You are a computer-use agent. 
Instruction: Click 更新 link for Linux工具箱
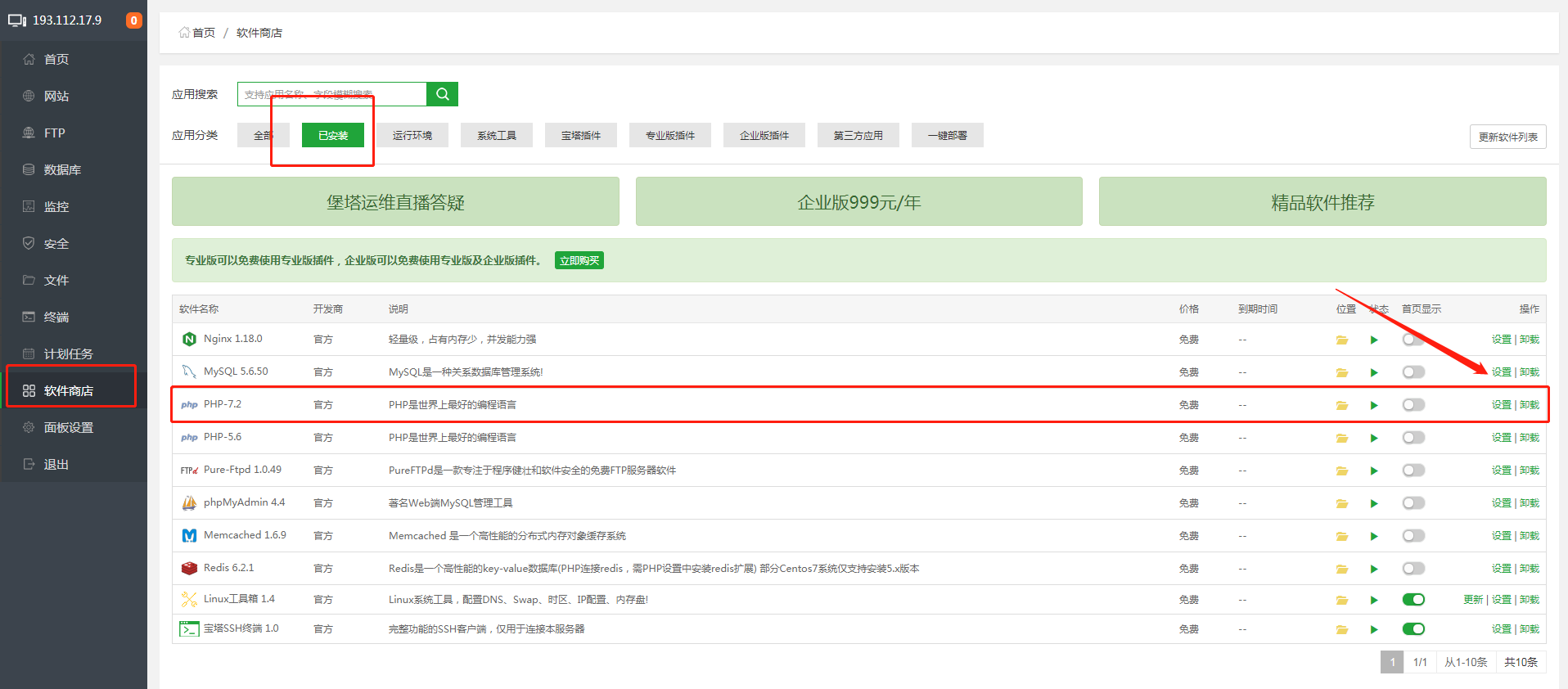pos(1473,600)
